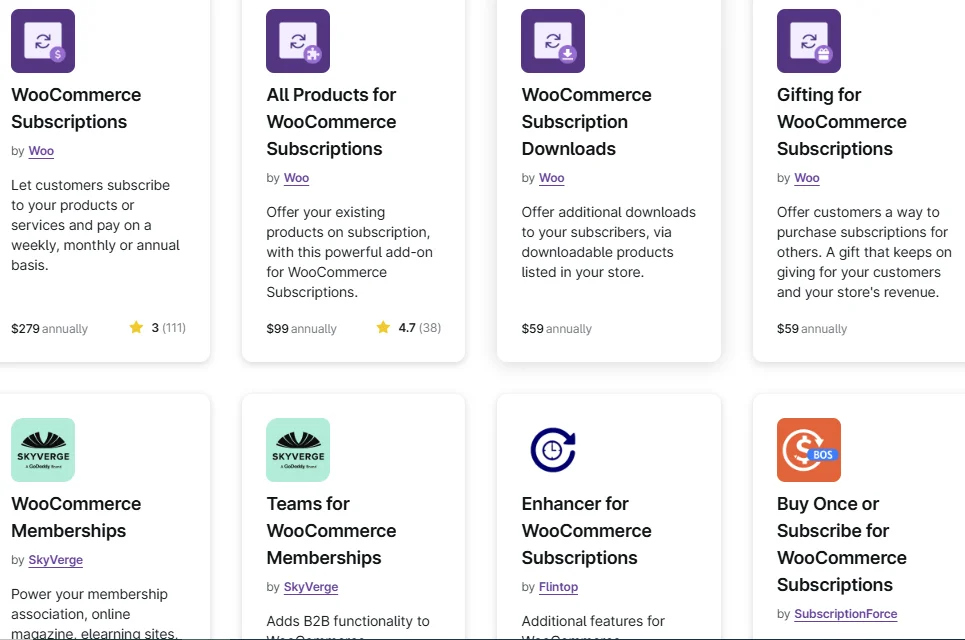Click the star rating icon beside 4.7 (38)
Viewport: 965px width, 640px height.
pyautogui.click(x=383, y=327)
